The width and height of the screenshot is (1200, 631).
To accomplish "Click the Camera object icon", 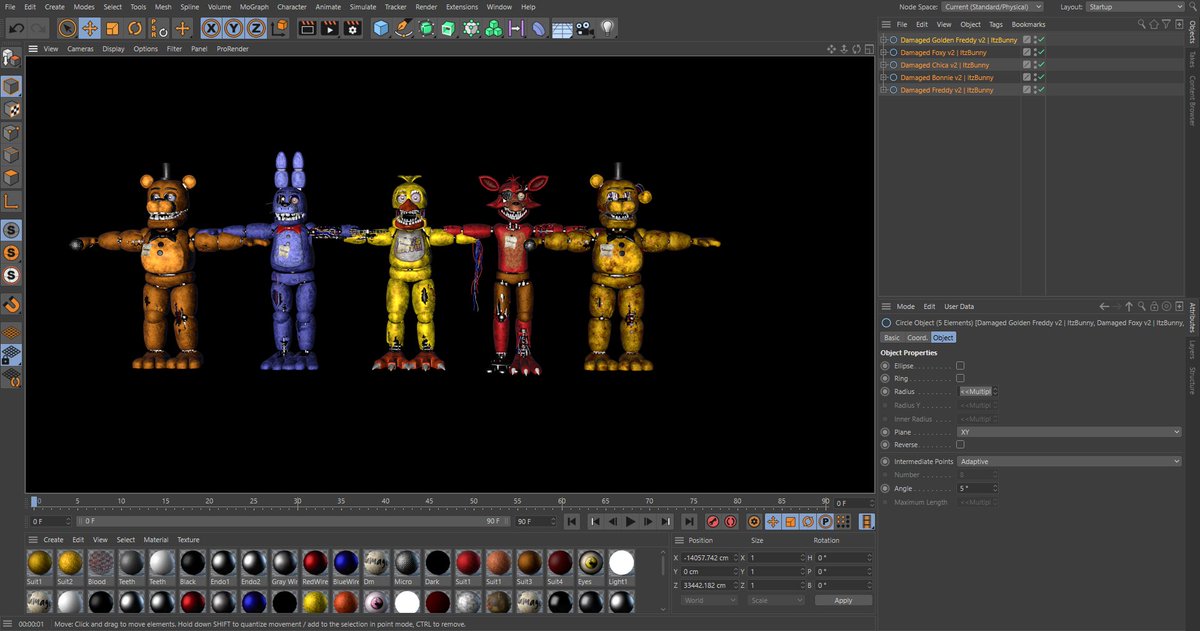I will (584, 28).
